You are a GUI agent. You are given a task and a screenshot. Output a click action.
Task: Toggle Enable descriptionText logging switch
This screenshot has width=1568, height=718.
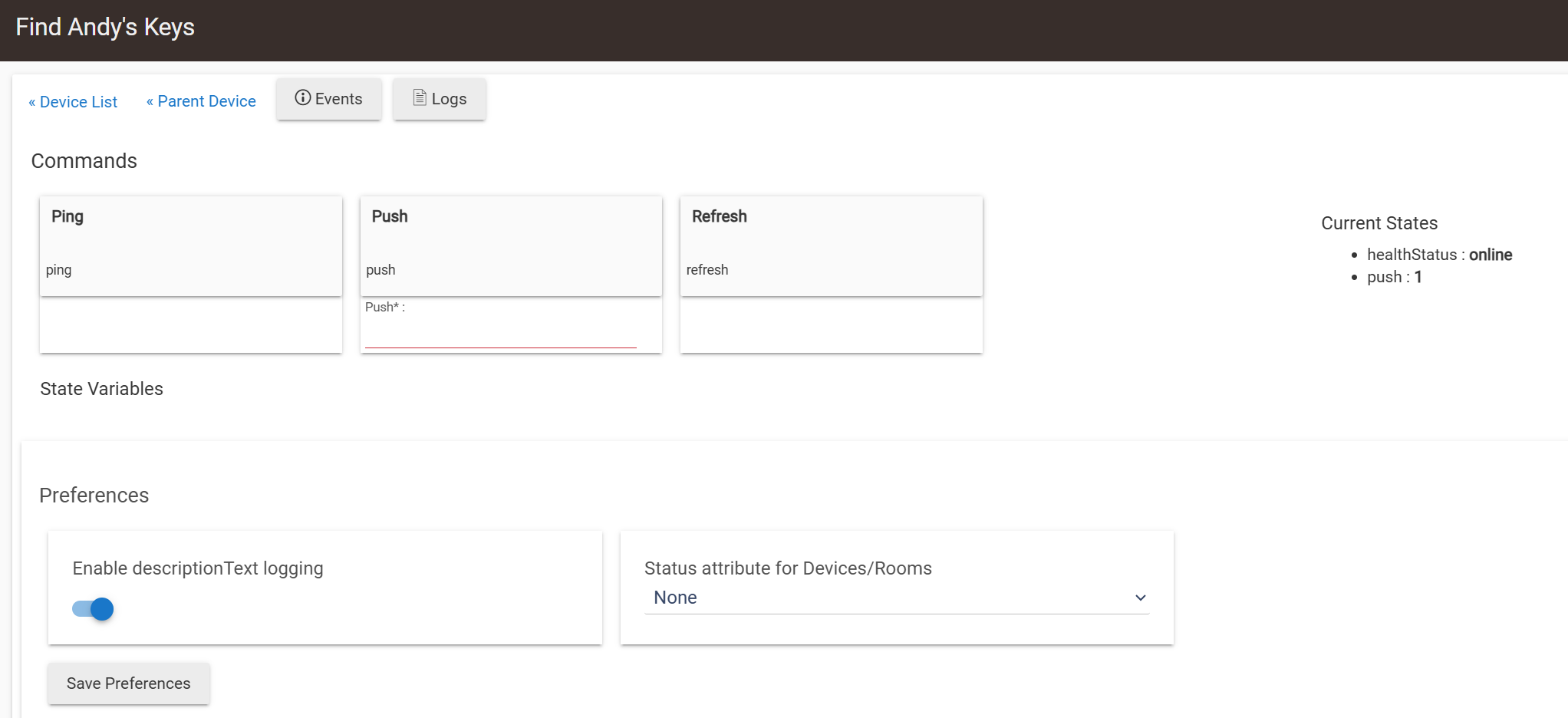click(x=93, y=609)
